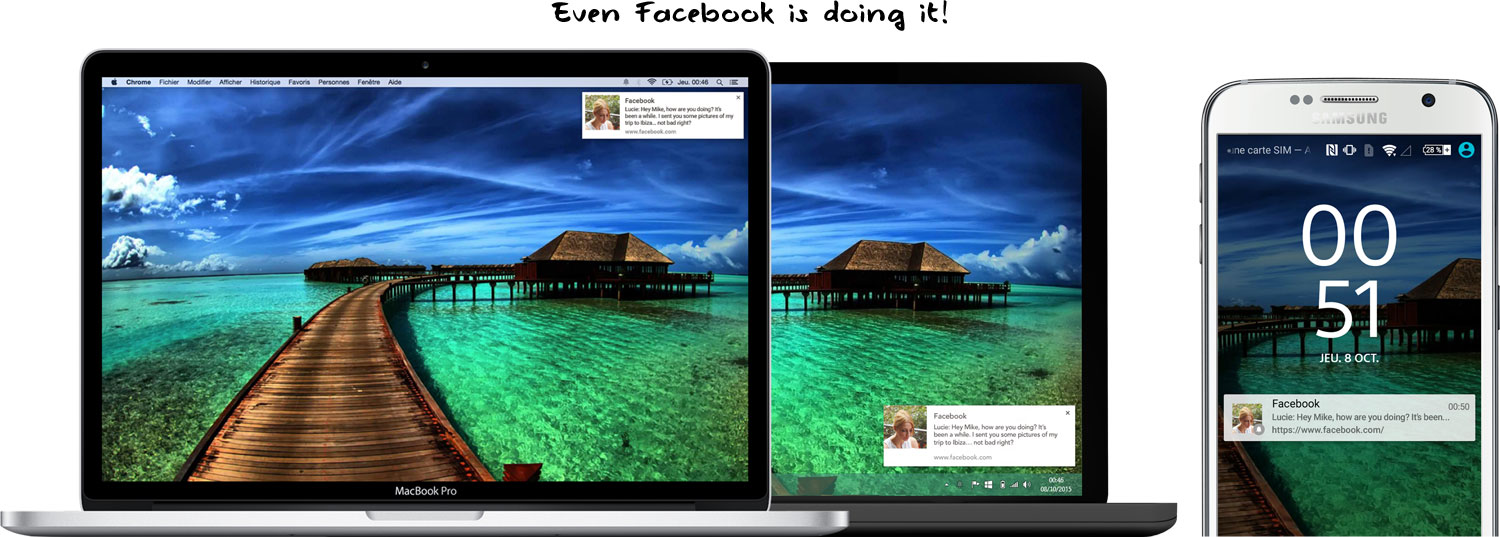Close the Facebook notification on Windows laptop
Image resolution: width=1500 pixels, height=537 pixels.
pos(1067,412)
